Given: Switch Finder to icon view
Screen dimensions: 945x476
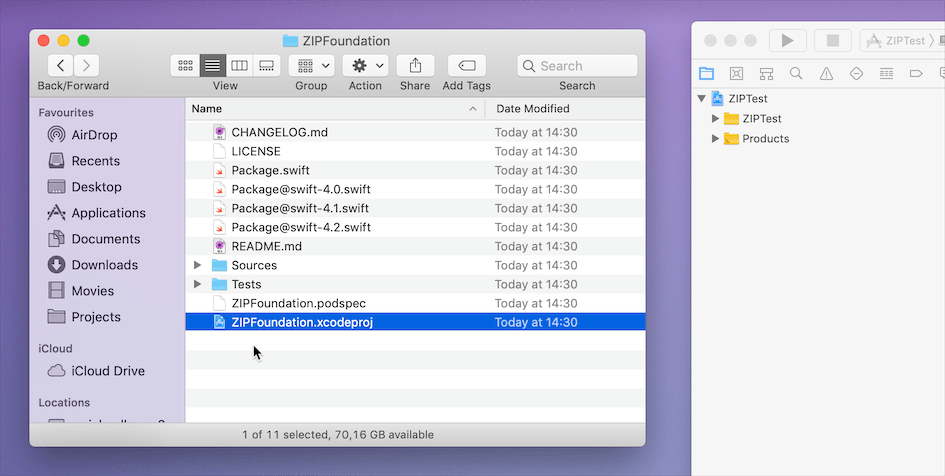Looking at the screenshot, I should (185, 66).
